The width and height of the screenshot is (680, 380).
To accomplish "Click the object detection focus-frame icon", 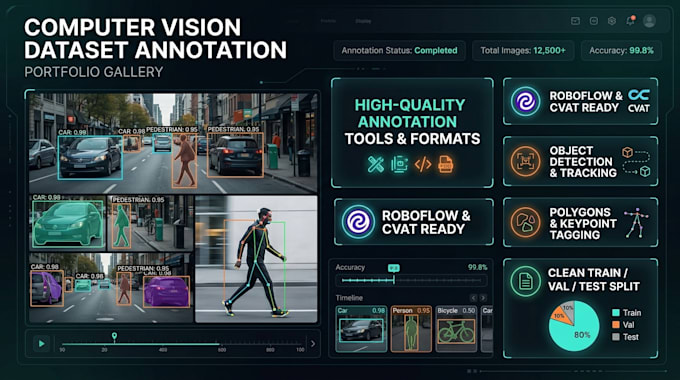I will pos(525,161).
